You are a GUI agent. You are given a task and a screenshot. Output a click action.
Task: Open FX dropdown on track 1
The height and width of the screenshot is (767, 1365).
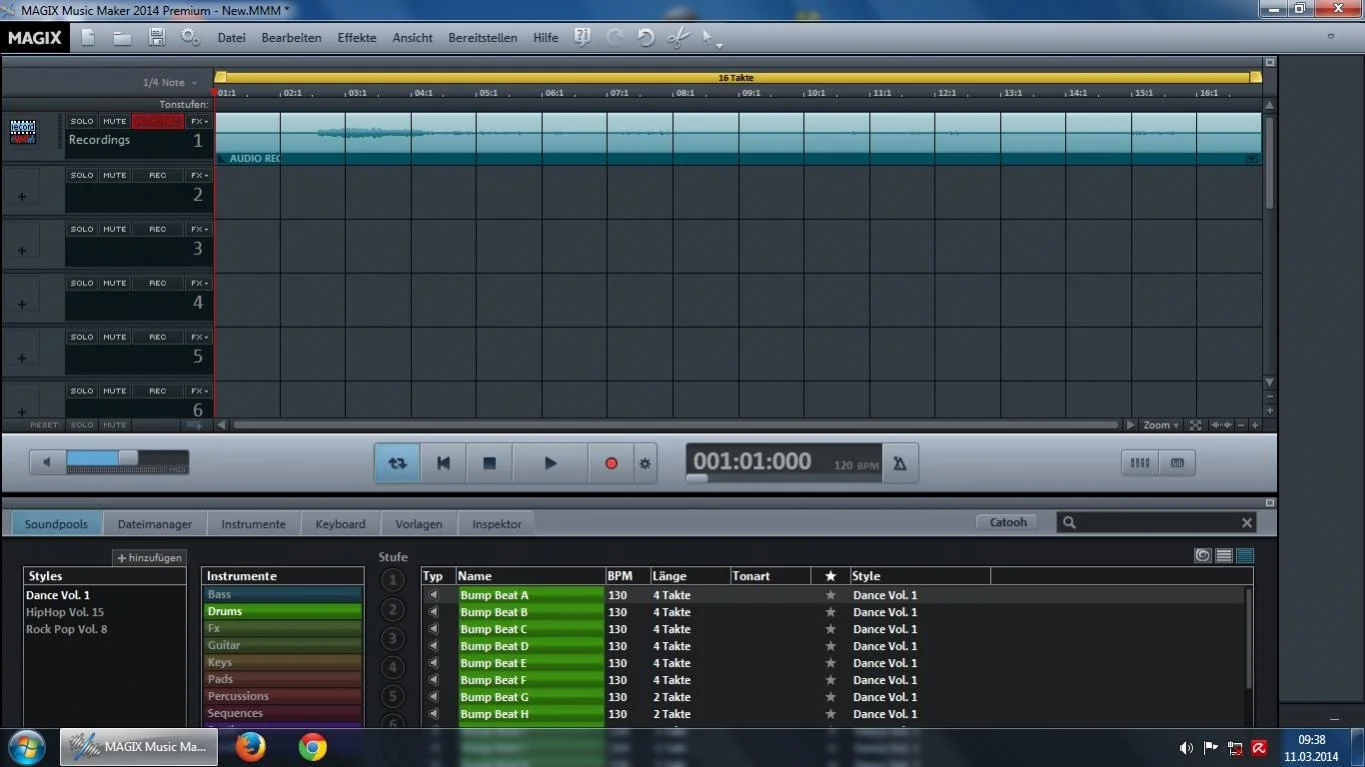pos(199,121)
